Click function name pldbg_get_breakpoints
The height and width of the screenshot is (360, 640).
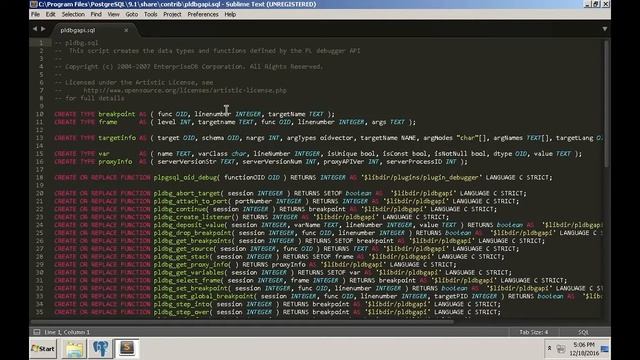(193, 241)
